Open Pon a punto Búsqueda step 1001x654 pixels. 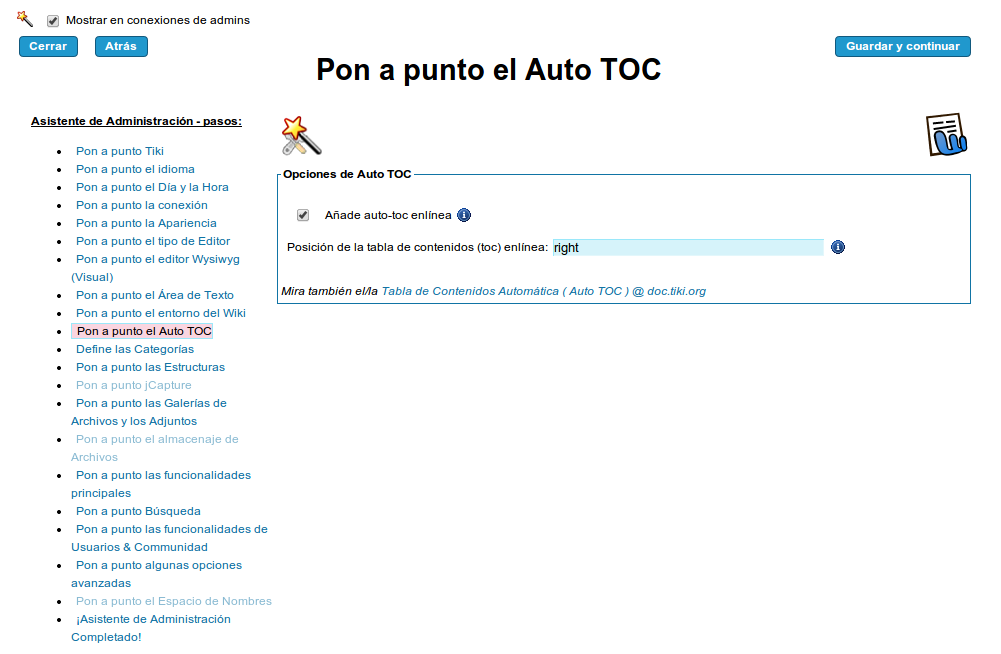coord(138,511)
